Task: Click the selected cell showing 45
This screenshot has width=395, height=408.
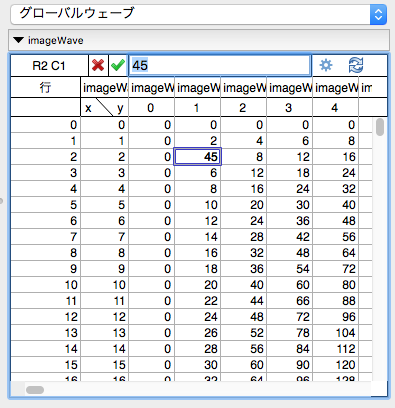Action: coord(198,157)
